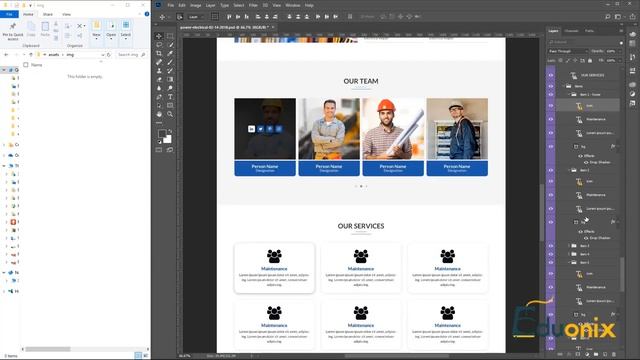Expand the Item 4 group
640x360 pixels.
click(x=569, y=254)
